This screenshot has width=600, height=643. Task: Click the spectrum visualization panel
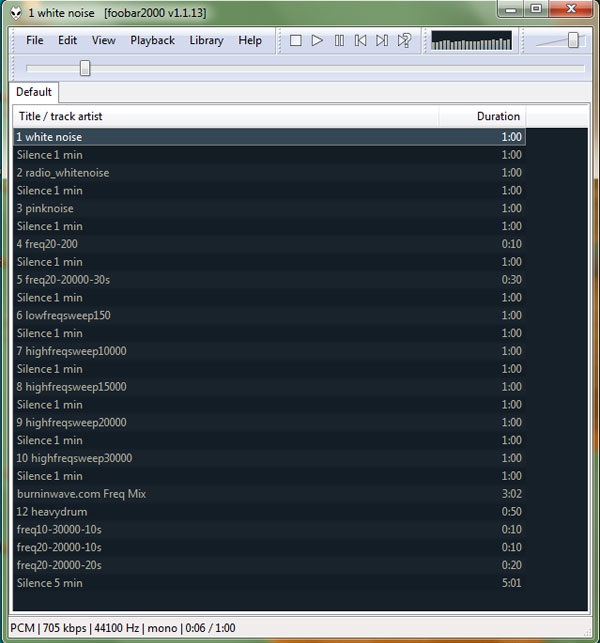click(x=471, y=41)
